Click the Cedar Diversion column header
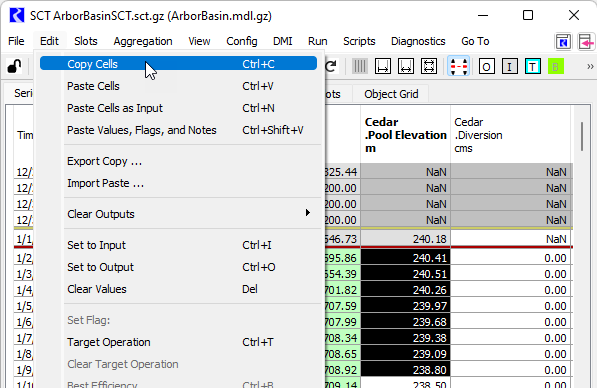 coord(511,135)
